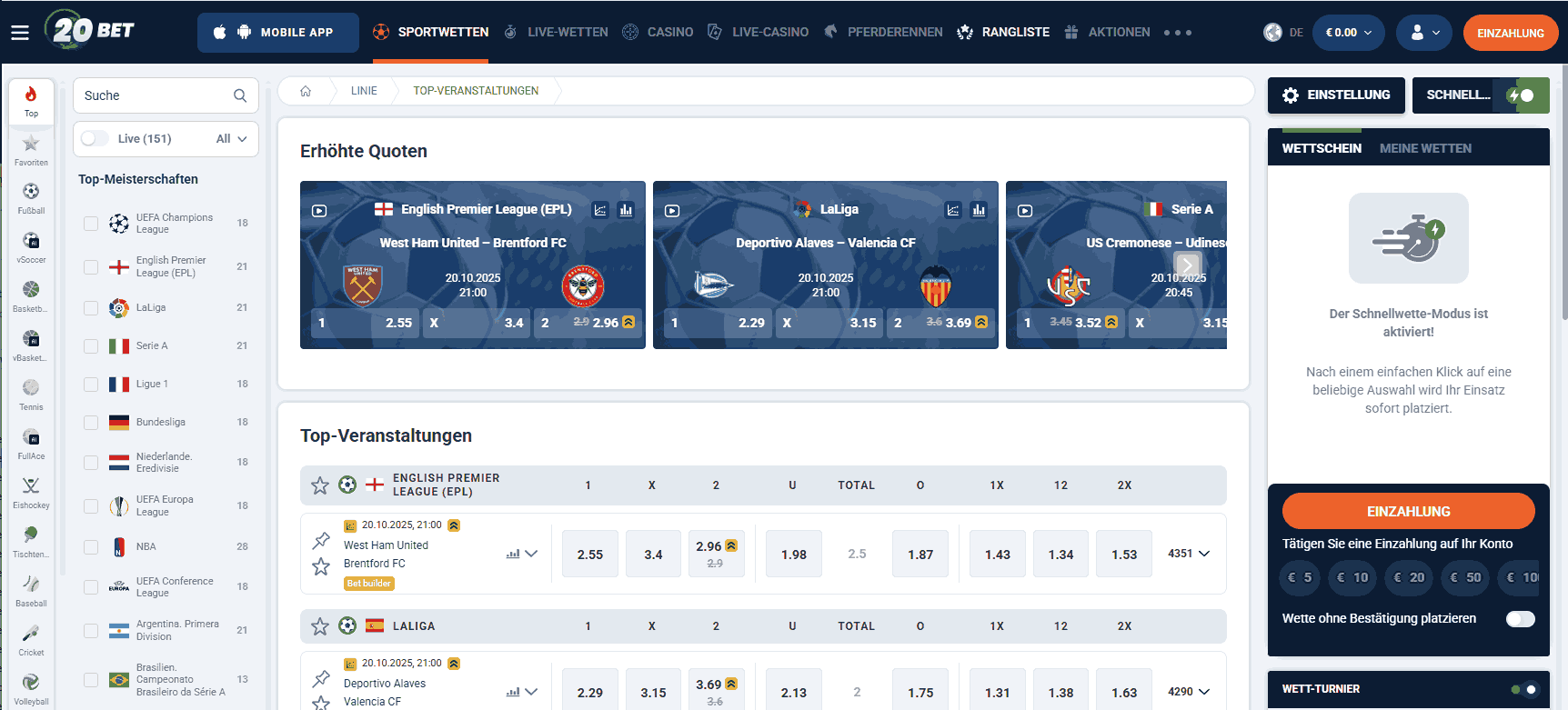Toggle the Live (151) switch
This screenshot has height=710, width=1568.
click(x=95, y=138)
